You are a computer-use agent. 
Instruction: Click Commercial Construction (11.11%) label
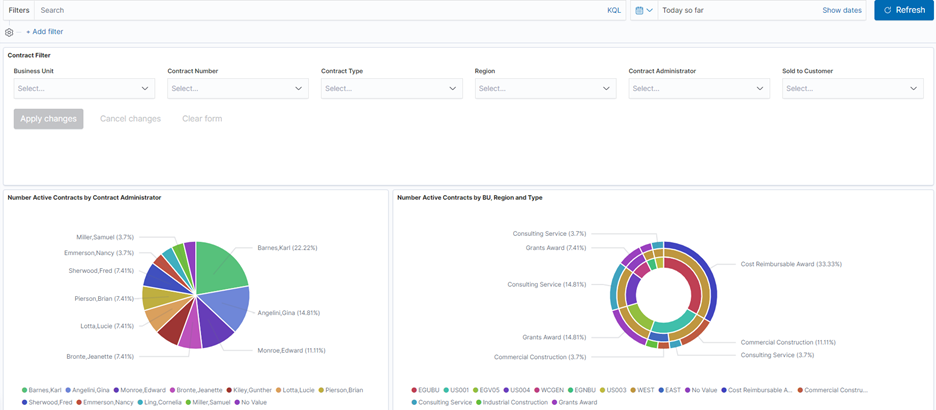pos(788,343)
